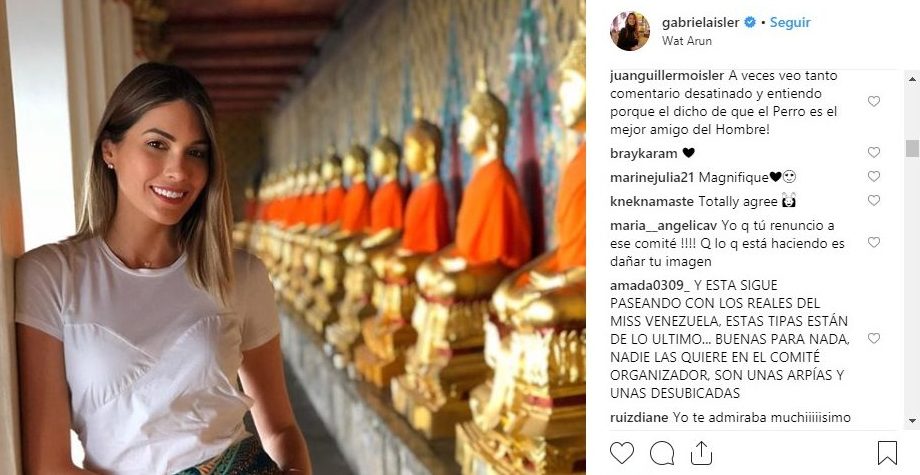Screen dimensions: 920x475
Task: Like kneknamaste's Totally agree comment heart
Action: (874, 201)
